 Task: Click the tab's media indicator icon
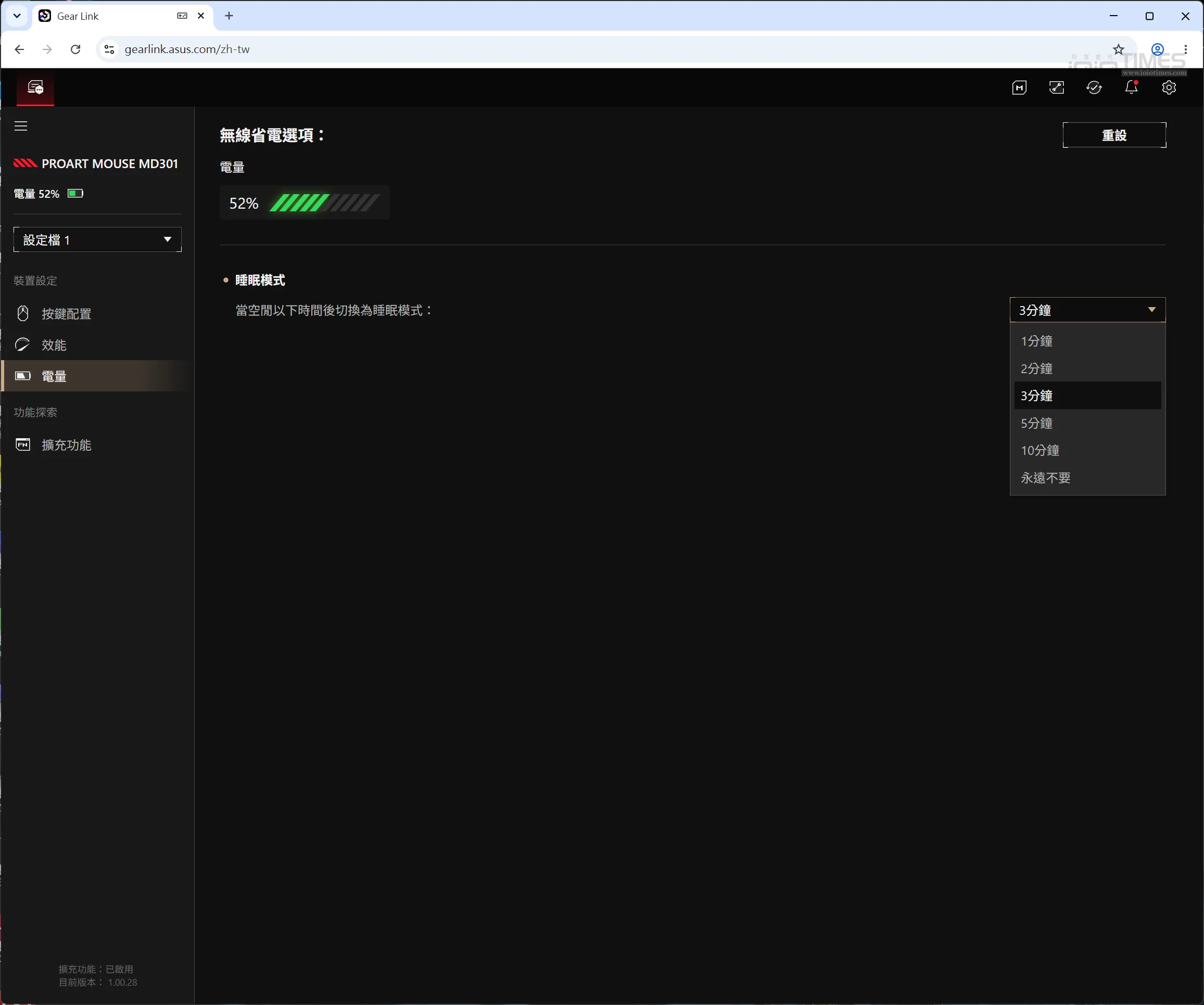(182, 16)
